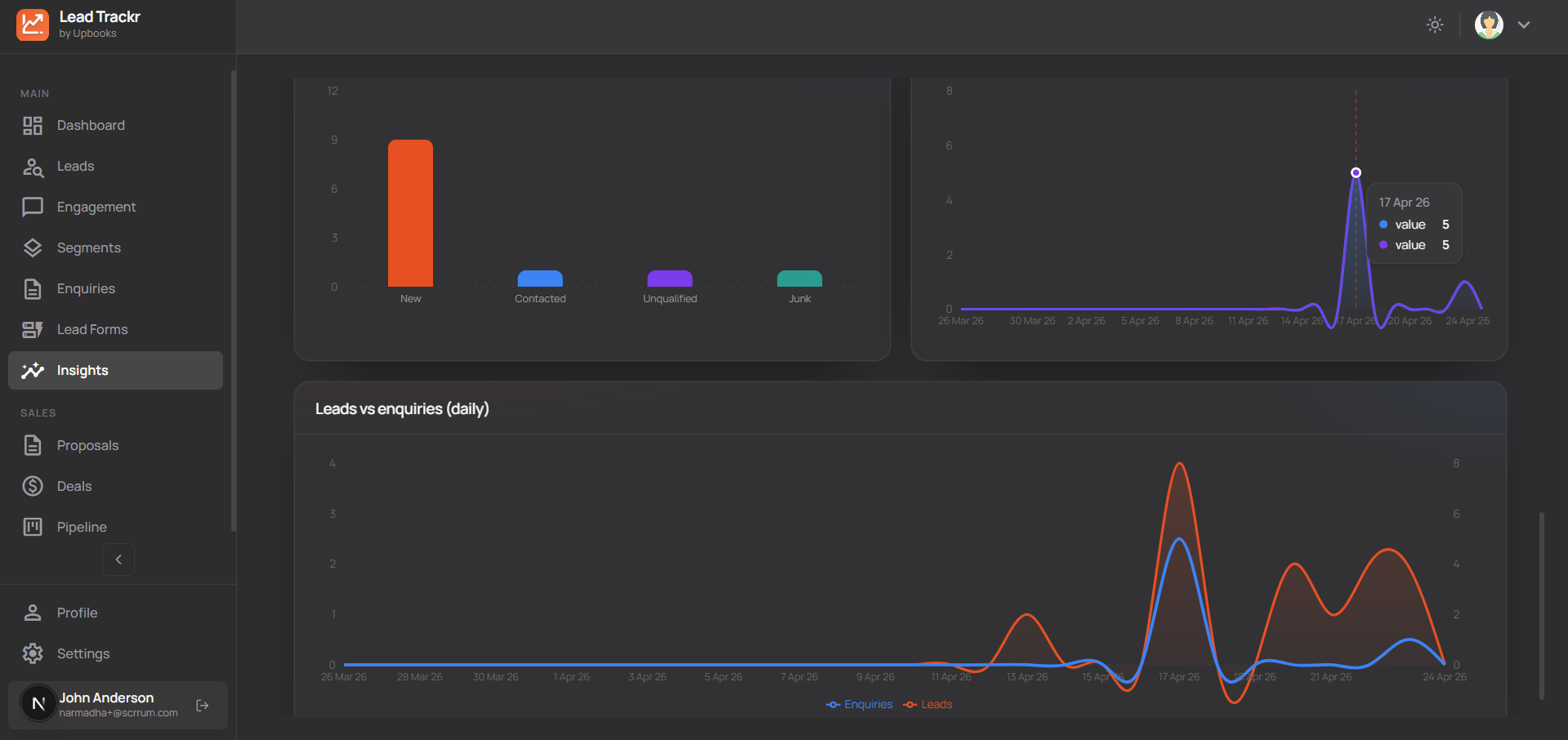Open Enquiries using its document icon
This screenshot has height=740, width=1568.
33,288
